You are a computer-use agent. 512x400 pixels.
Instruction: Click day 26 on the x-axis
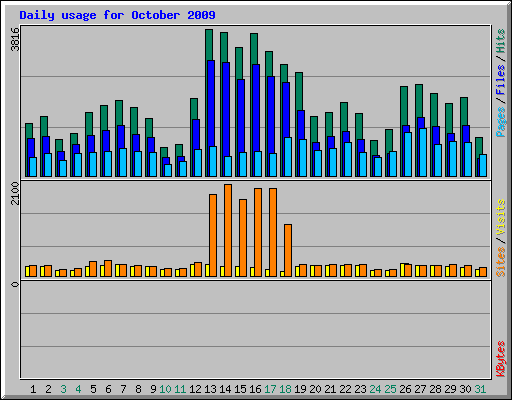pos(405,389)
